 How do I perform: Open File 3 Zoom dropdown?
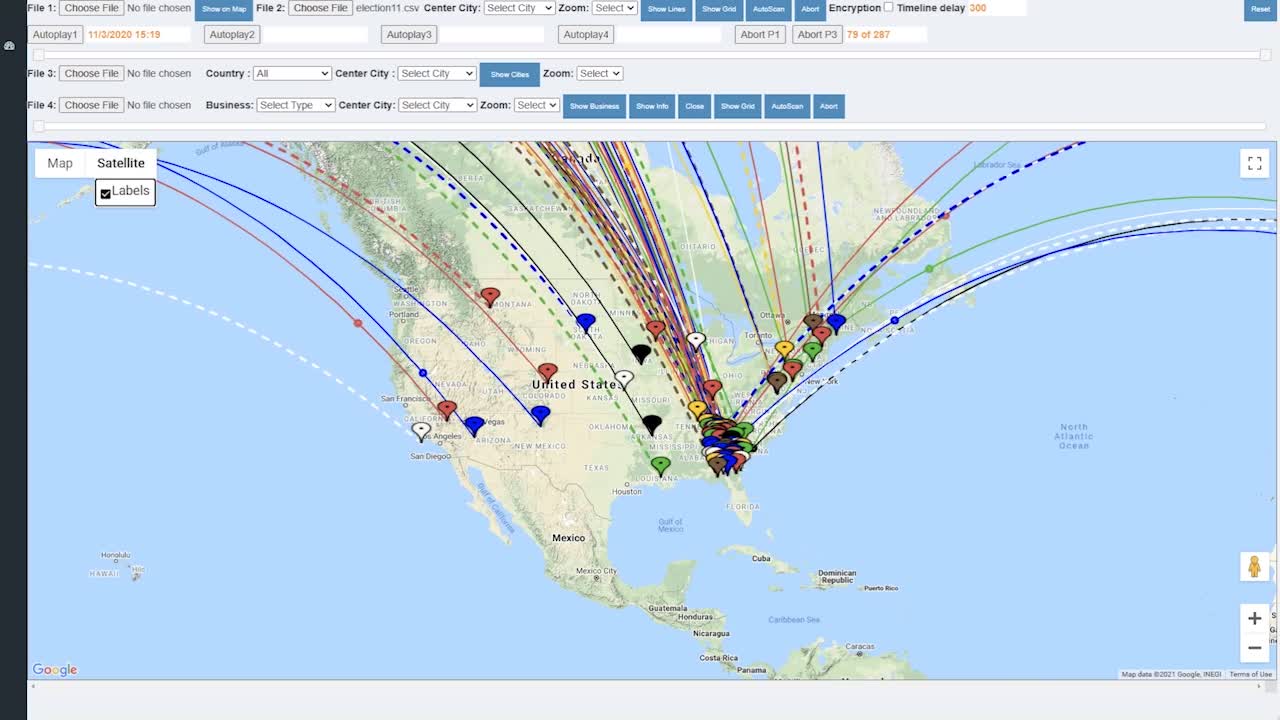pyautogui.click(x=599, y=73)
